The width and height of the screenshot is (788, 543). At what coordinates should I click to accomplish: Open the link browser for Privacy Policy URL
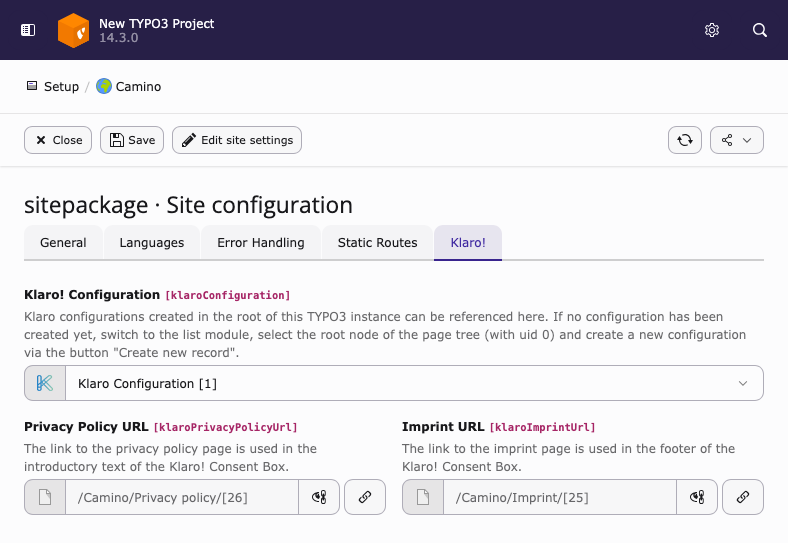coord(365,497)
